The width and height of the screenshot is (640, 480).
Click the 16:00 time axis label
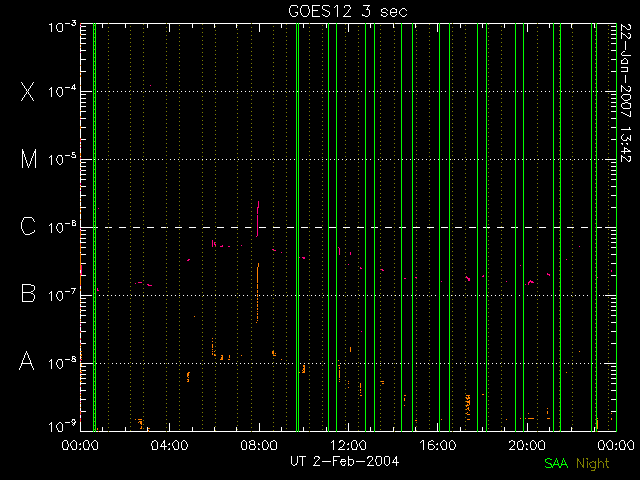point(438,445)
